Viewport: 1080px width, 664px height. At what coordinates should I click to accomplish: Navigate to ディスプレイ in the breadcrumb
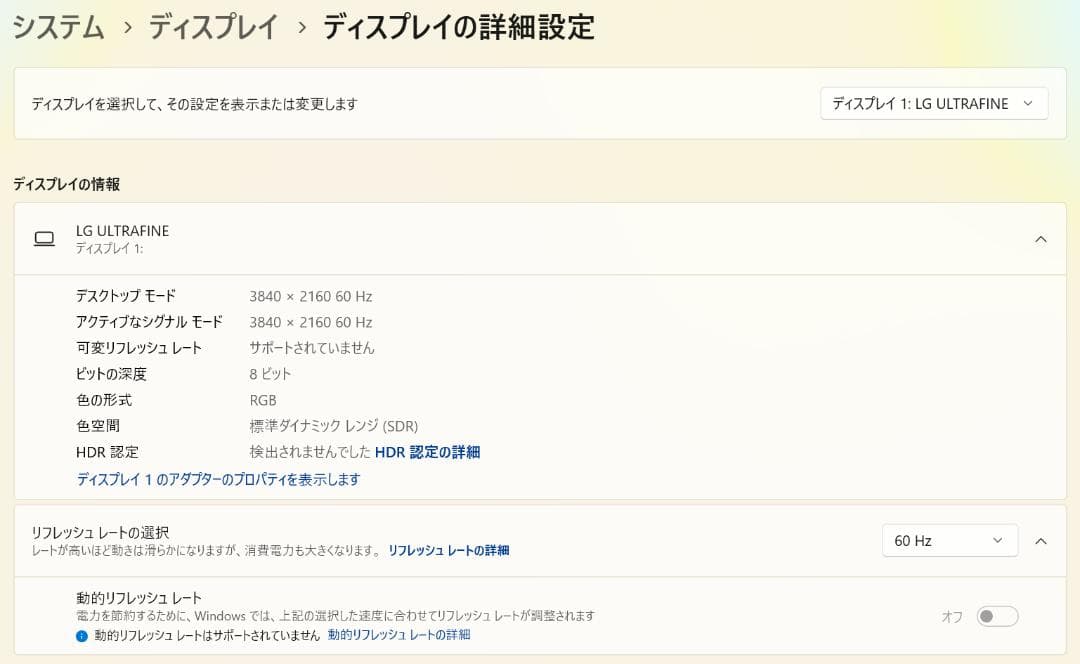(x=213, y=28)
